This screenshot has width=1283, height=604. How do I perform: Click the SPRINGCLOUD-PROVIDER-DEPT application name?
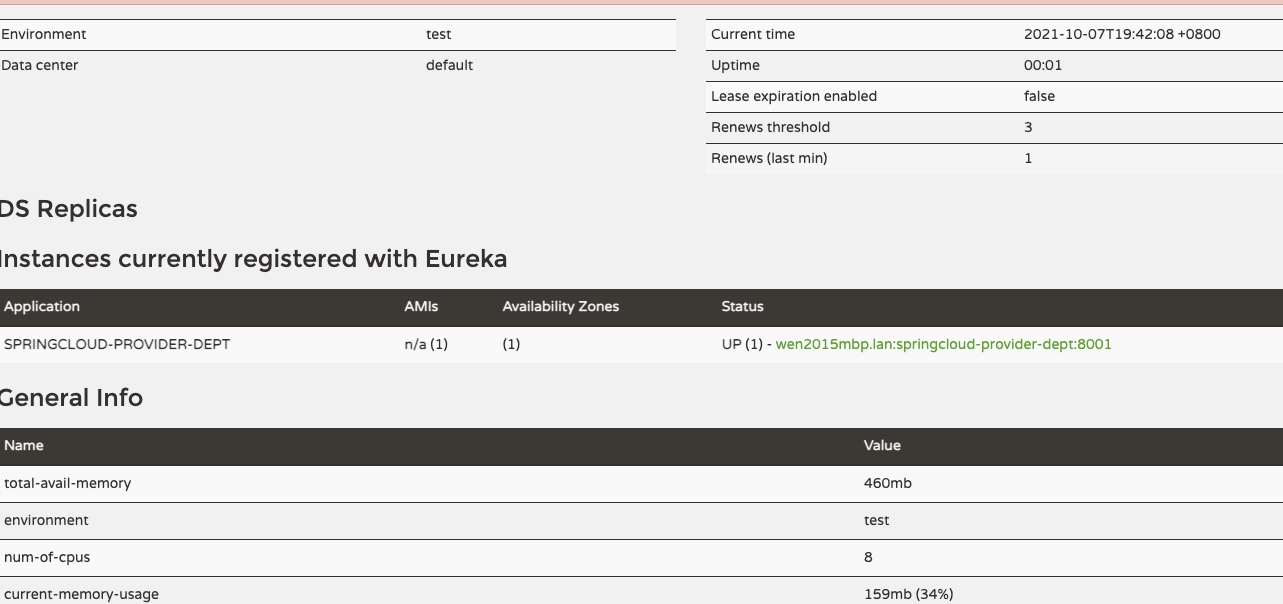[x=117, y=344]
